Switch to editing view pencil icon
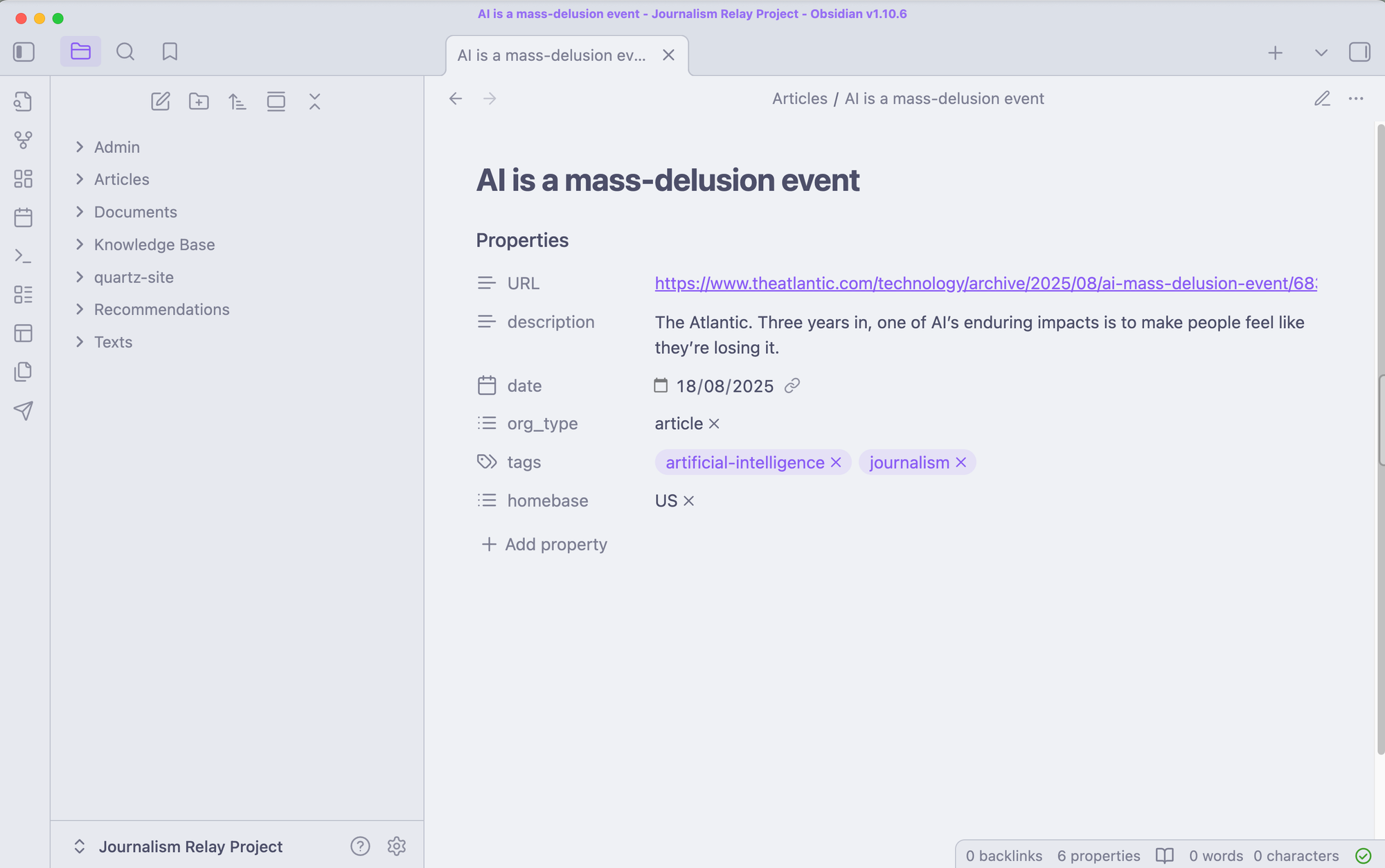Screen dimensions: 1385x868 tap(1322, 99)
